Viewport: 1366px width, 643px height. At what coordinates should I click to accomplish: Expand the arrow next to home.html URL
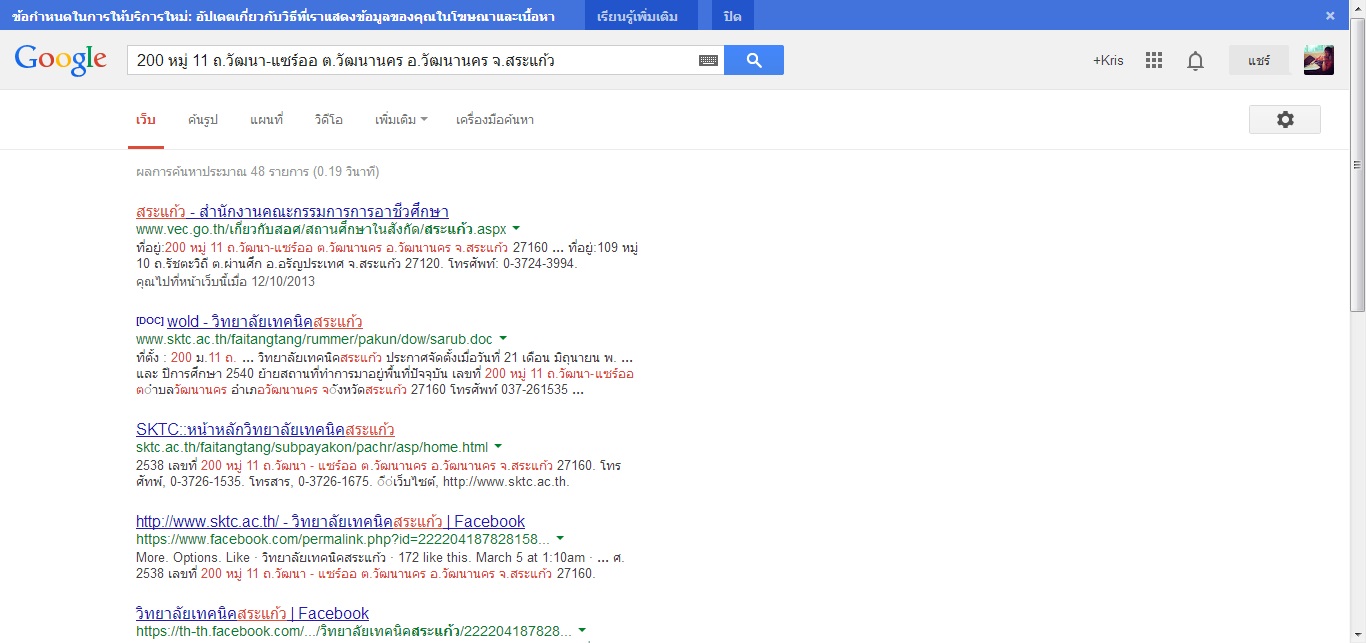tap(498, 447)
